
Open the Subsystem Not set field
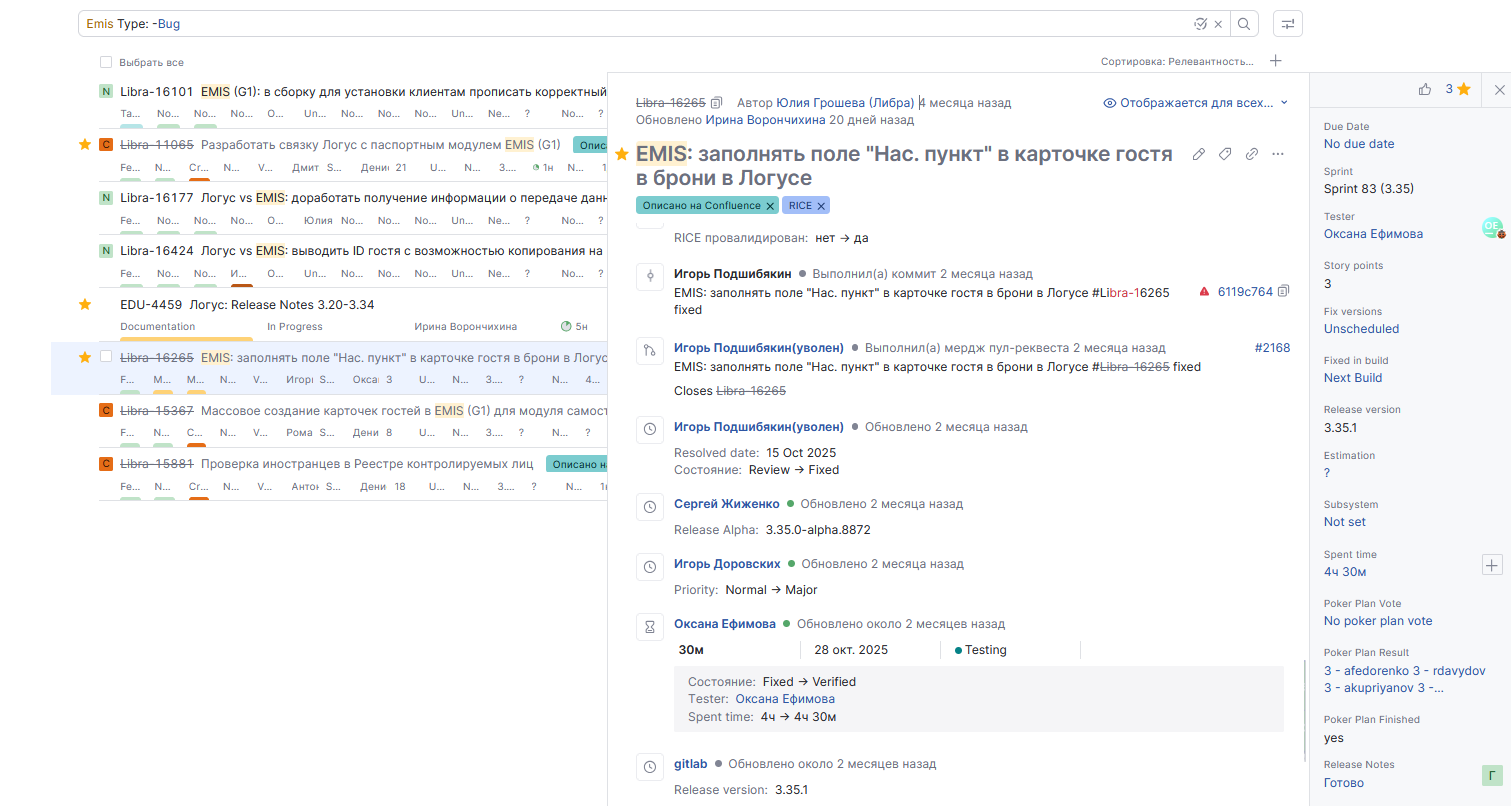pyautogui.click(x=1344, y=522)
